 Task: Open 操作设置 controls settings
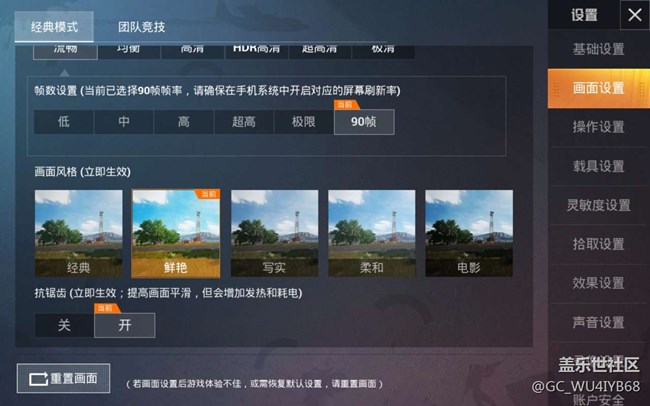(599, 127)
